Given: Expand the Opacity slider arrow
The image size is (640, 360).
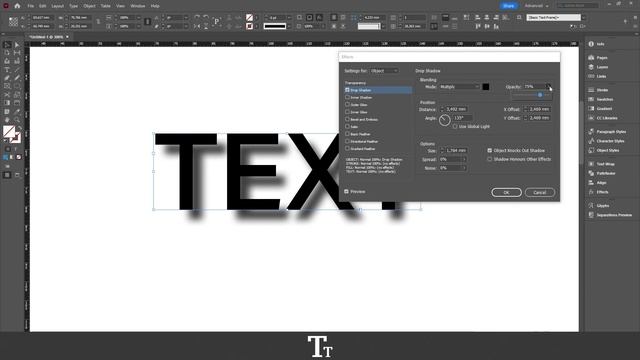Looking at the screenshot, I should coord(549,87).
